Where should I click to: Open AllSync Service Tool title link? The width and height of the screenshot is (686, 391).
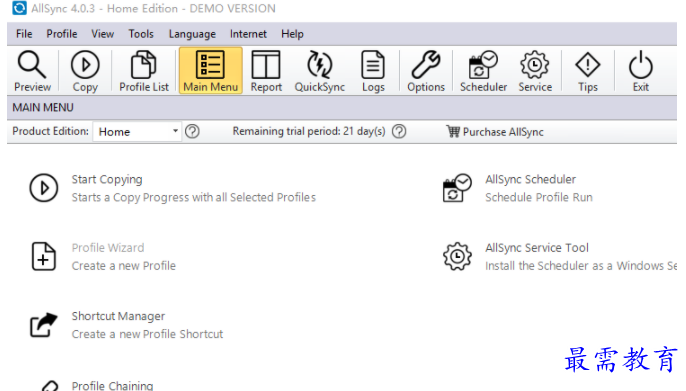[537, 248]
